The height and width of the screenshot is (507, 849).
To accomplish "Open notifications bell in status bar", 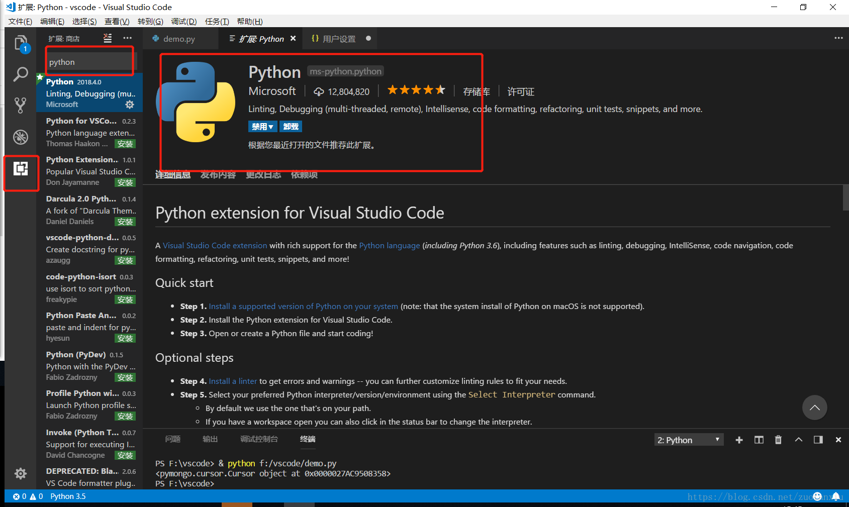I will tap(836, 496).
